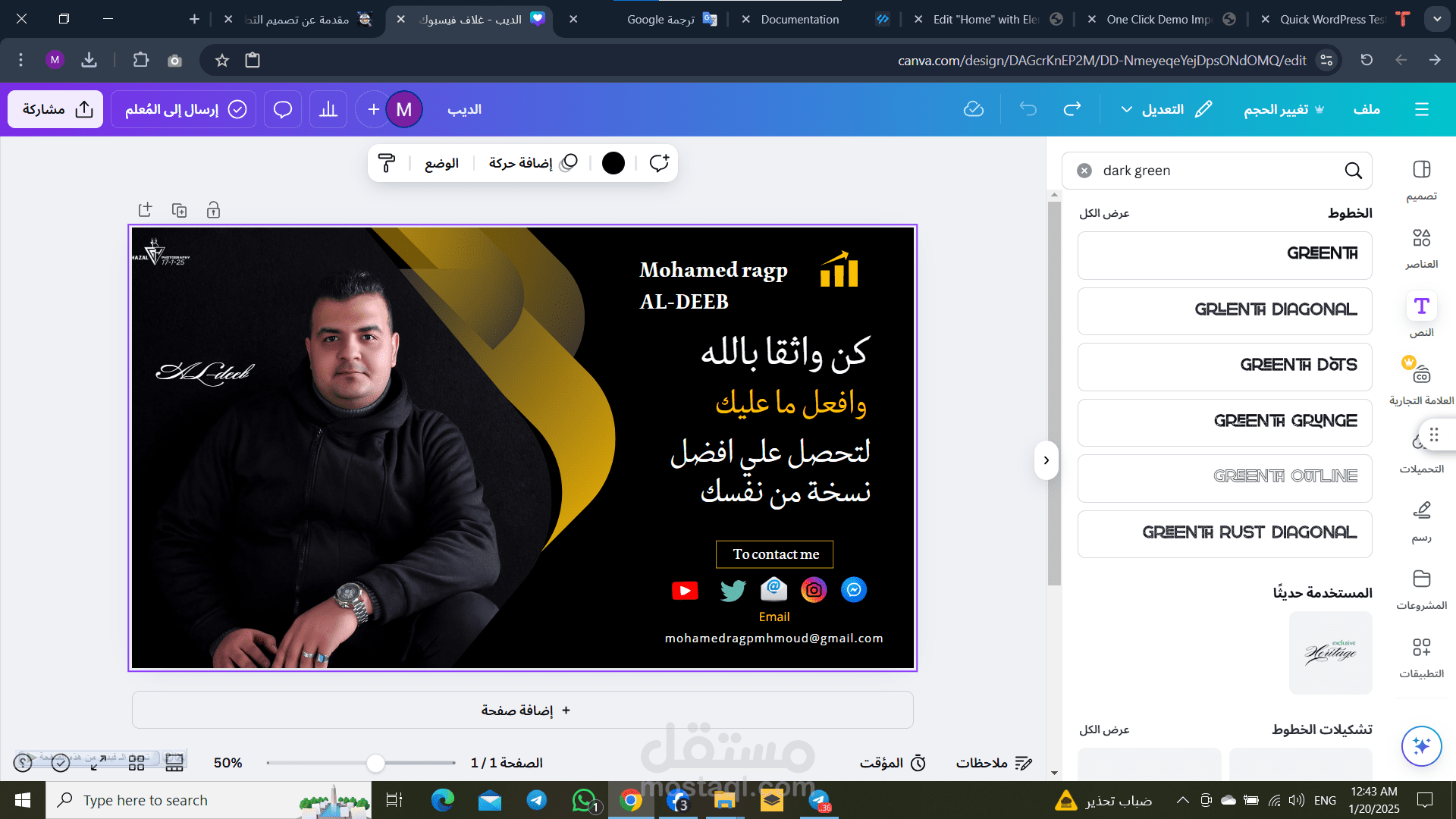Viewport: 1456px width, 819px height.
Task: Click the redo arrow icon
Action: pos(1072,109)
